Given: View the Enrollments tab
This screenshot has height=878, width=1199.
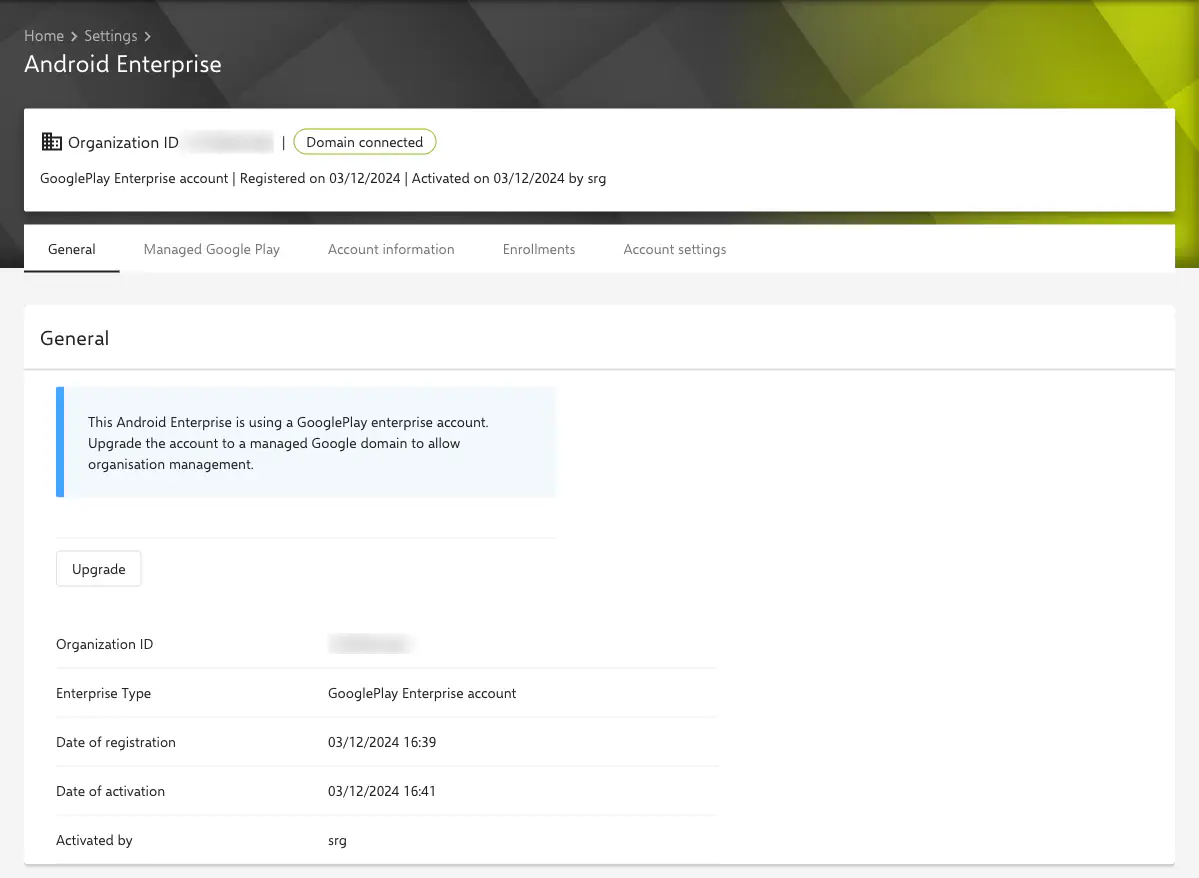Looking at the screenshot, I should click(x=538, y=249).
